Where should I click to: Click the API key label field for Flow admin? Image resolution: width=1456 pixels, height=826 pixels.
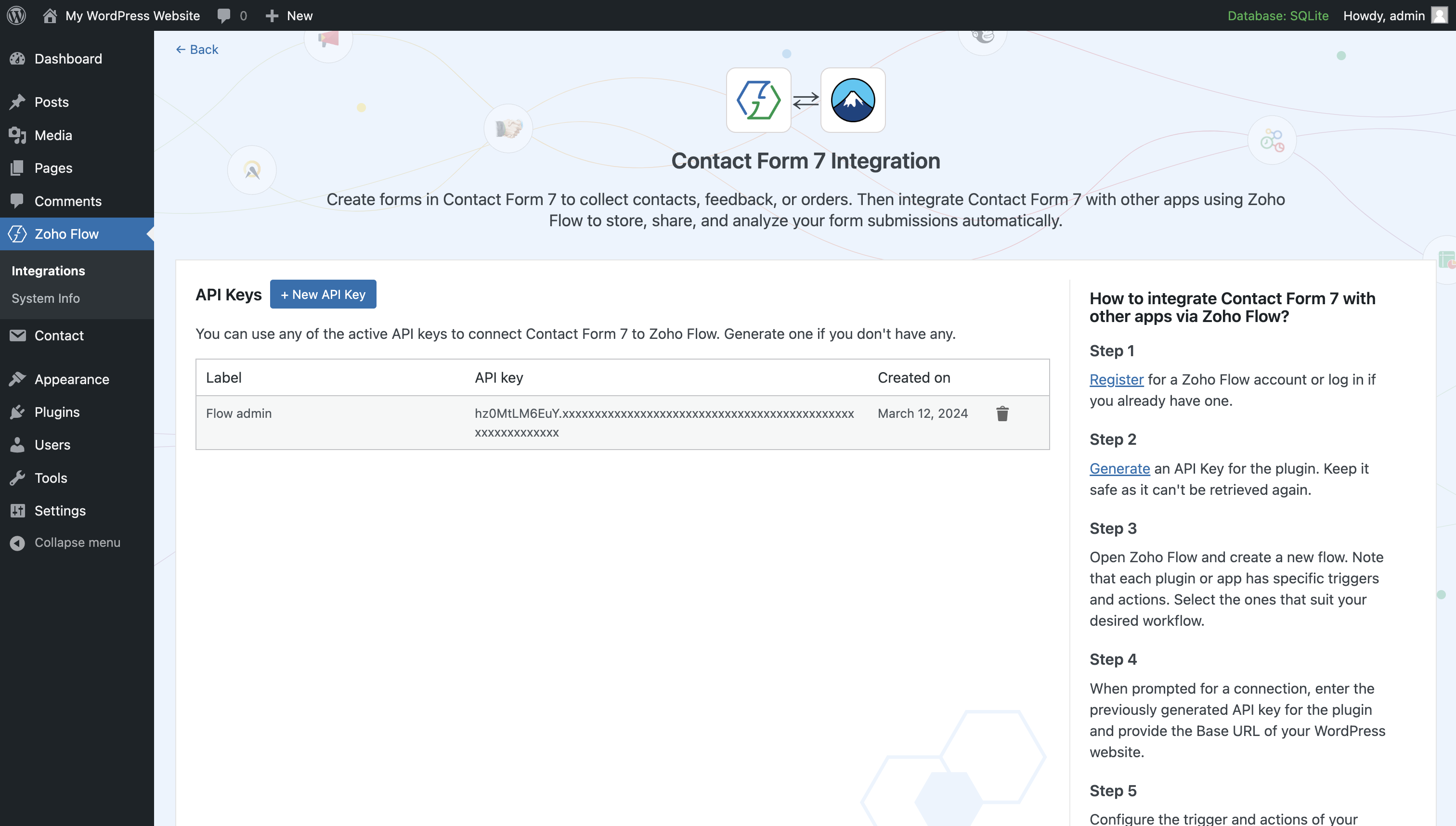pyautogui.click(x=239, y=413)
